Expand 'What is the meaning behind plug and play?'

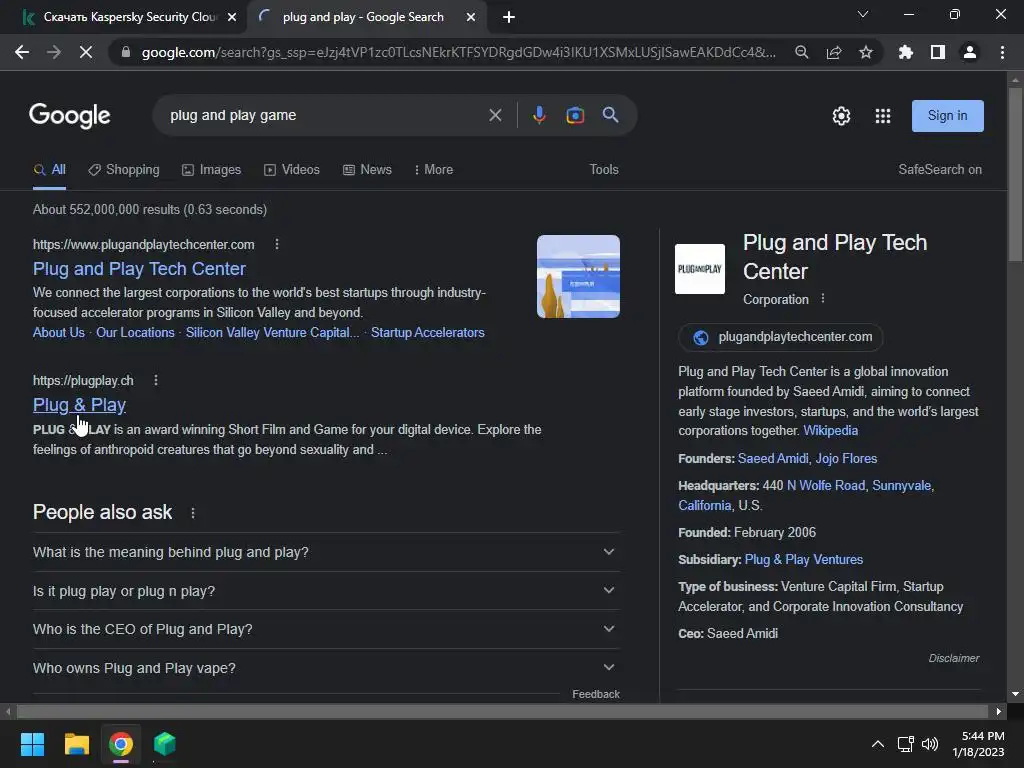point(325,552)
